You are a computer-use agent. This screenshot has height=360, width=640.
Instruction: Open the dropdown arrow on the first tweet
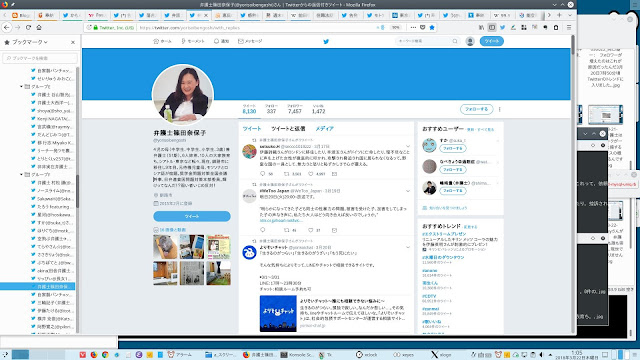tap(407, 146)
